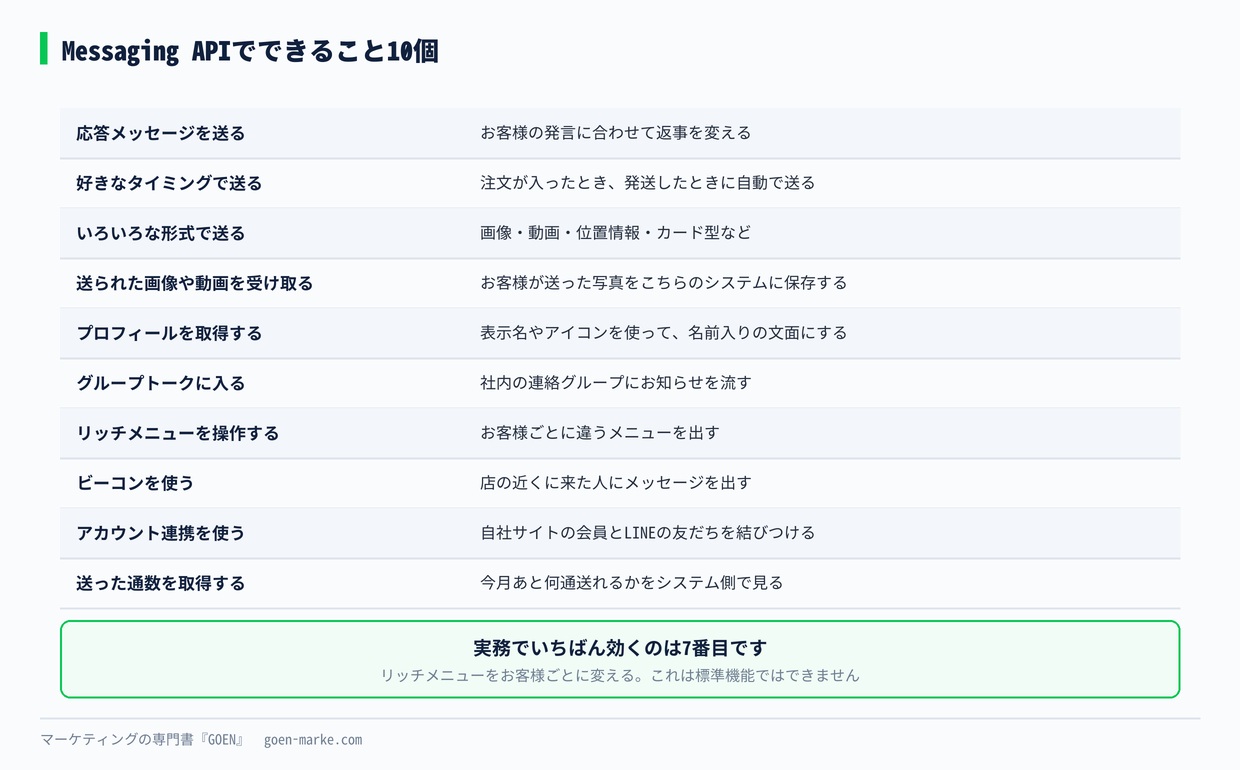Select the row label 'リッチメニューを操作する'
The height and width of the screenshot is (770, 1240).
(178, 433)
